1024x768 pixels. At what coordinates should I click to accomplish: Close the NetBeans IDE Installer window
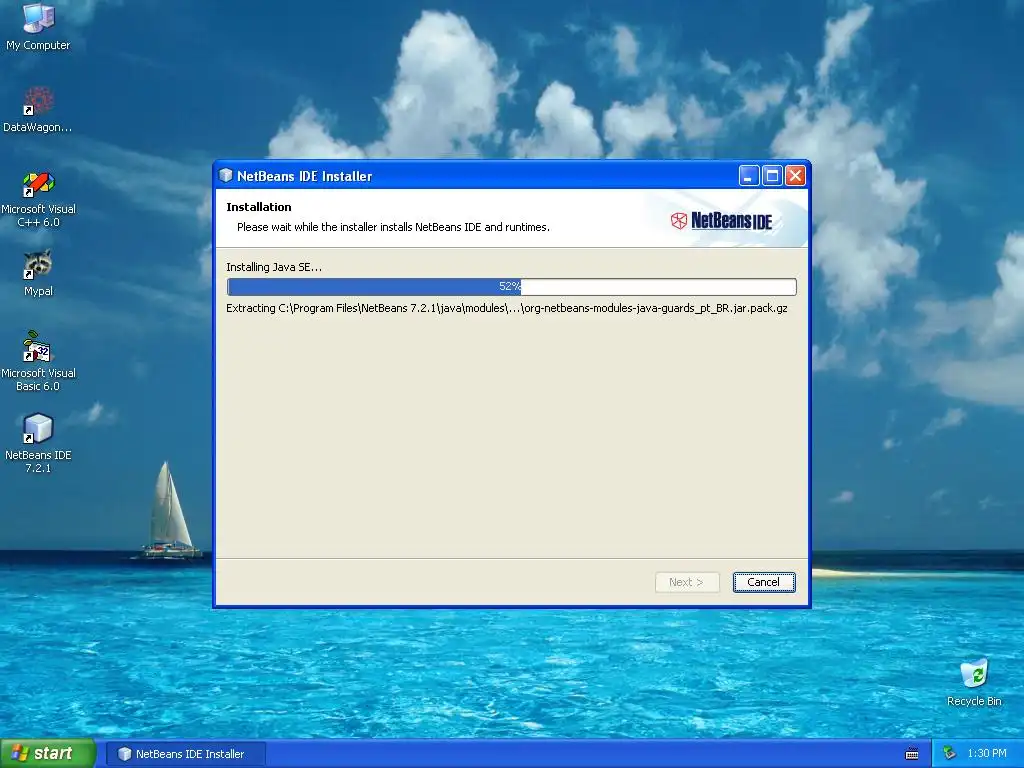pyautogui.click(x=795, y=176)
